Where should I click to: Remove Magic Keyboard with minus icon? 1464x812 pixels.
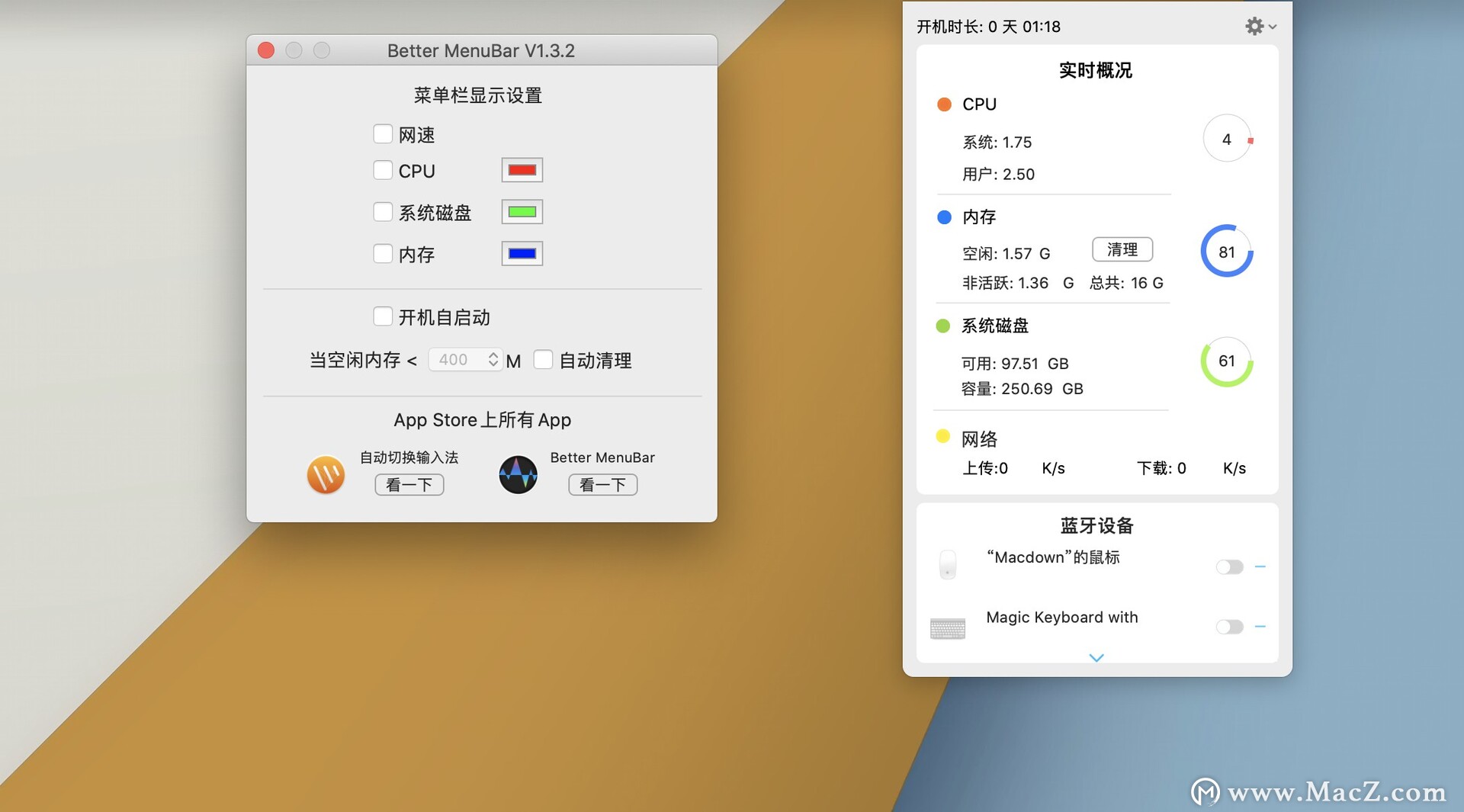1260,627
